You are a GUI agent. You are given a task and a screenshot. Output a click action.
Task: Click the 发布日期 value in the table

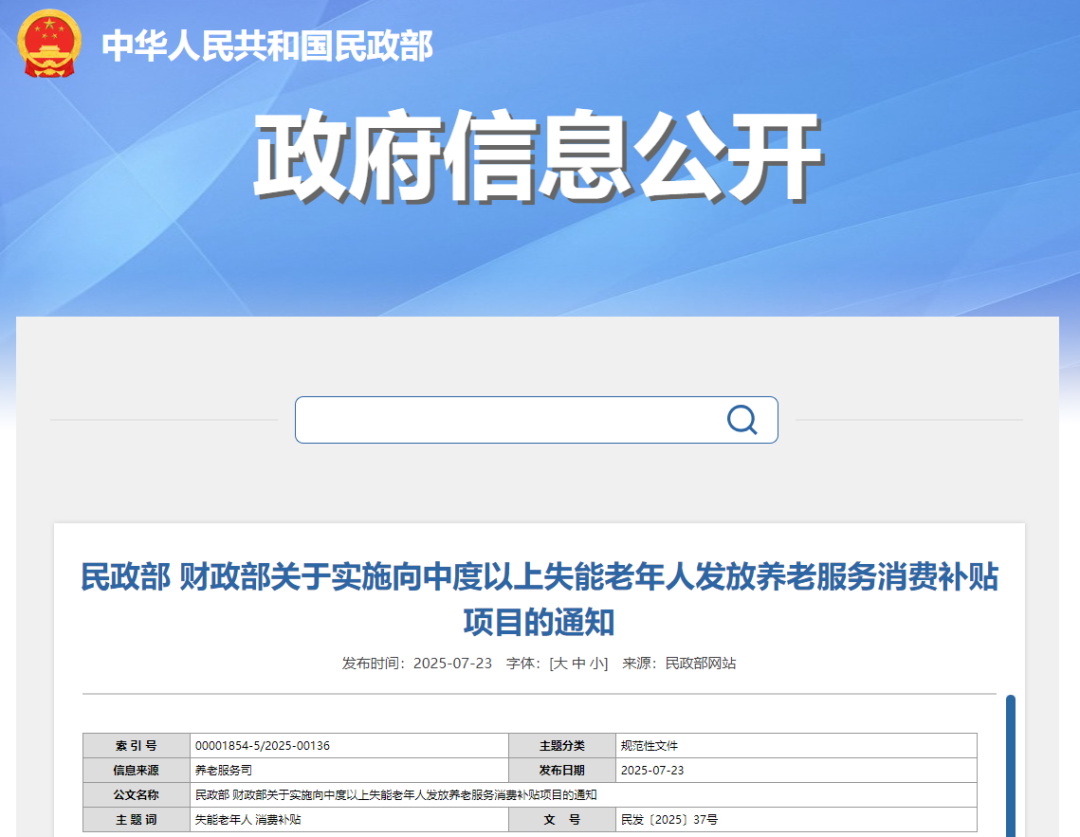(x=652, y=770)
